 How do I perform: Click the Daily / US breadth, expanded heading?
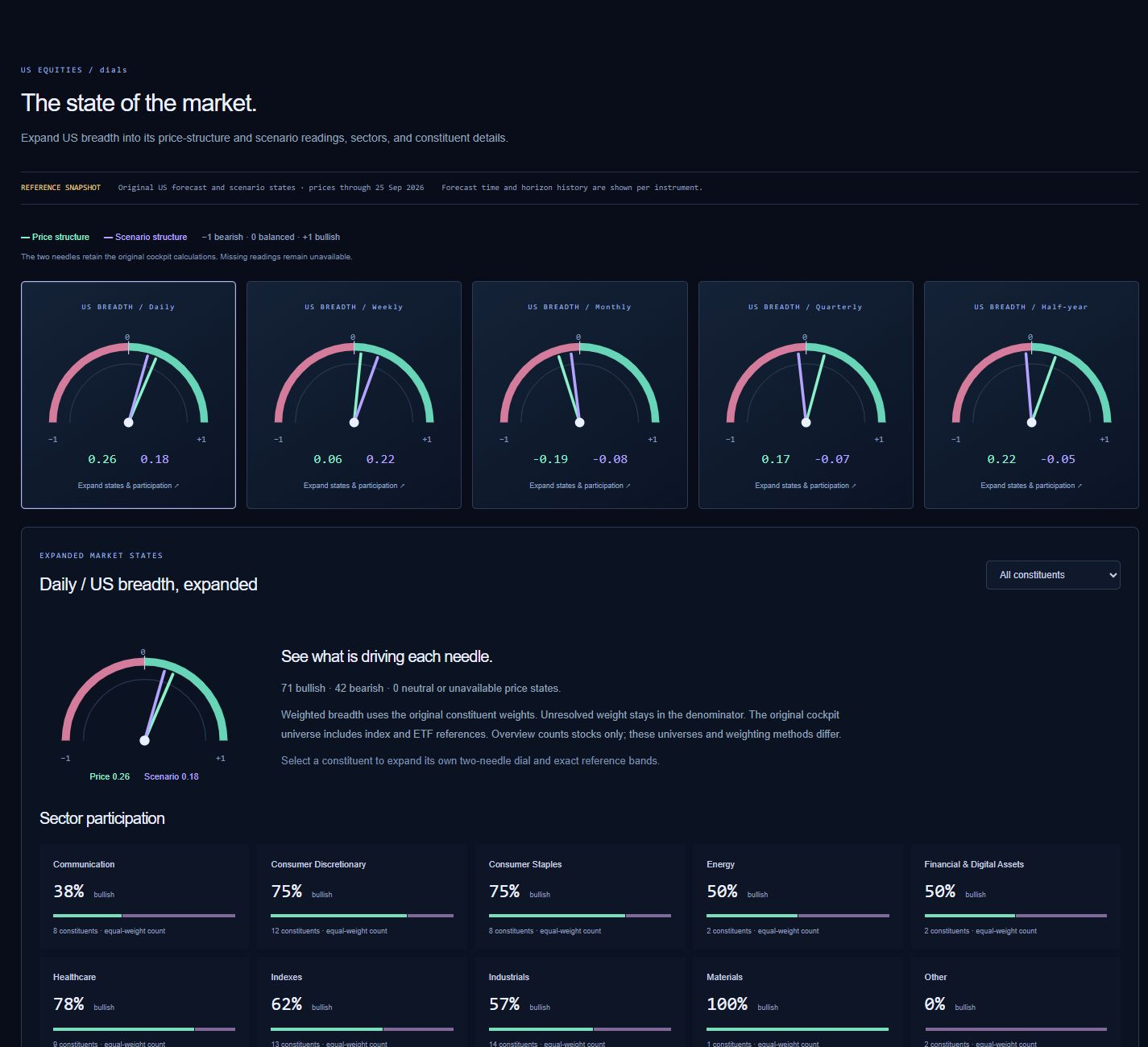pyautogui.click(x=148, y=585)
